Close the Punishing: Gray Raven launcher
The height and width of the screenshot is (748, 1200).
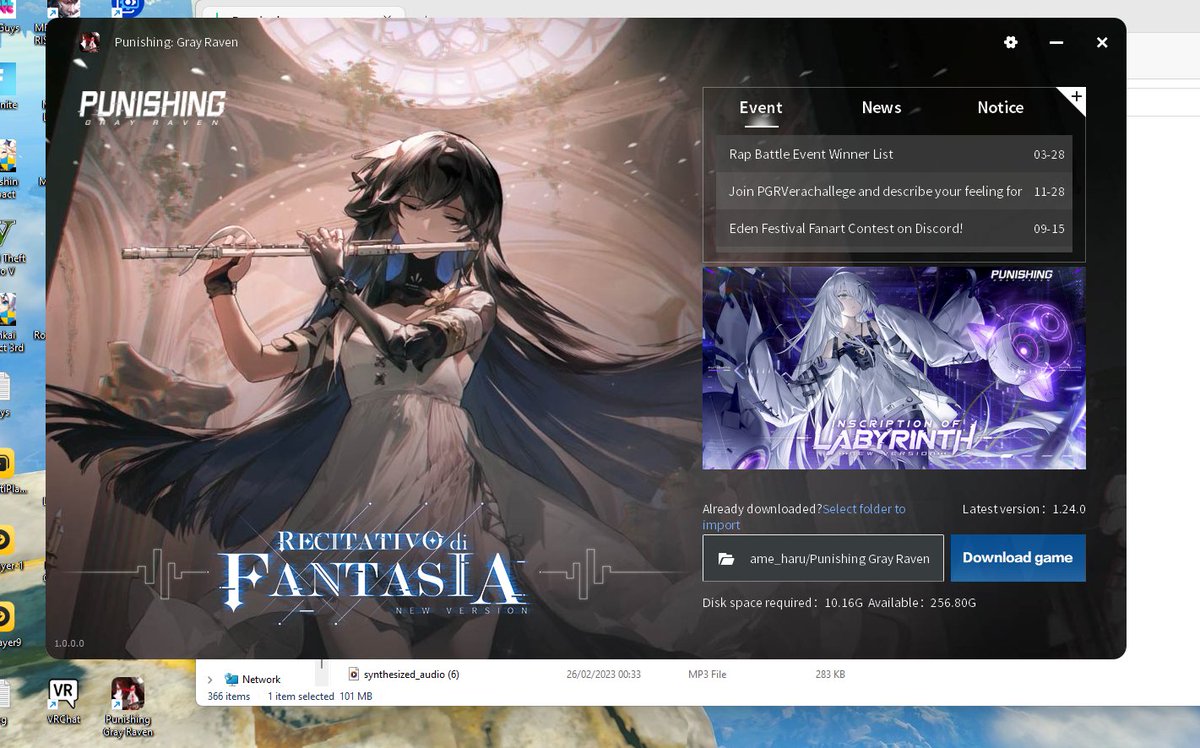click(1102, 43)
